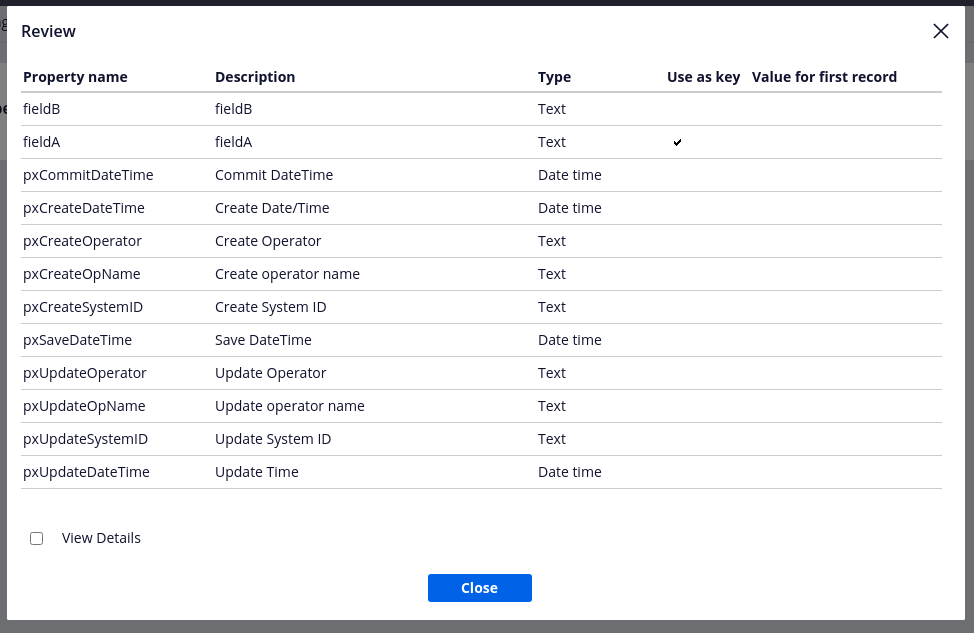Select the pxCreateDateTime property row
Viewport: 974px width, 633px height.
pos(86,207)
